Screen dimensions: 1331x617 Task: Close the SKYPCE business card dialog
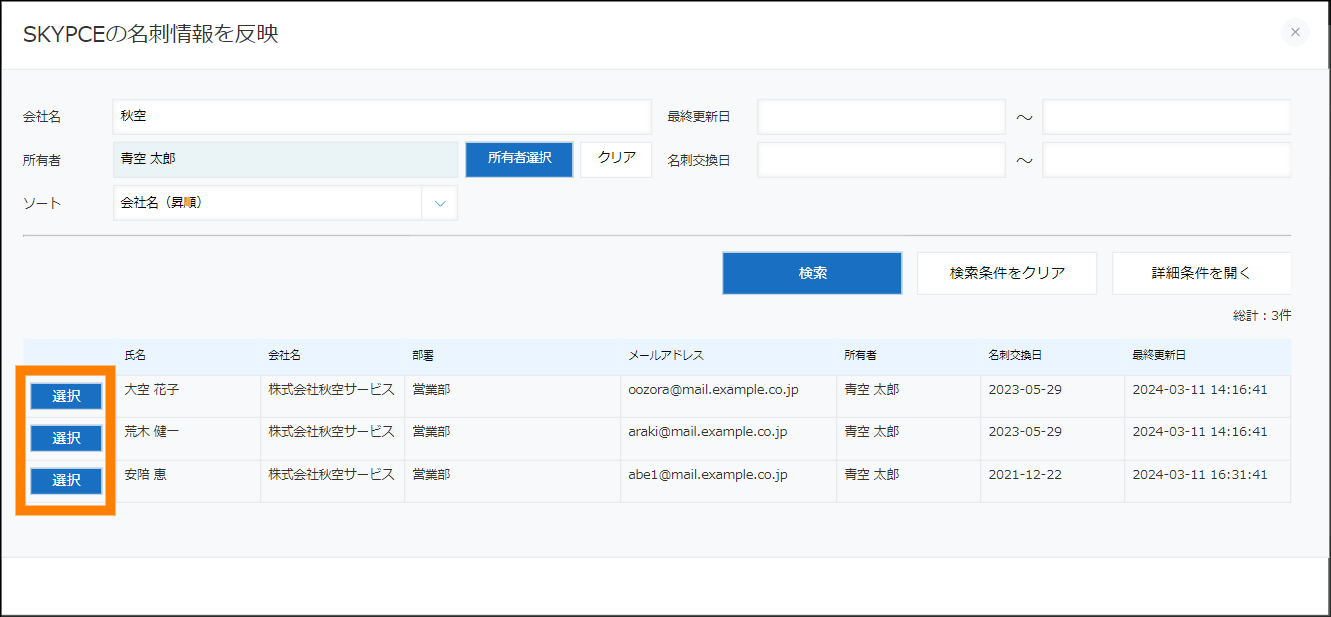1295,32
